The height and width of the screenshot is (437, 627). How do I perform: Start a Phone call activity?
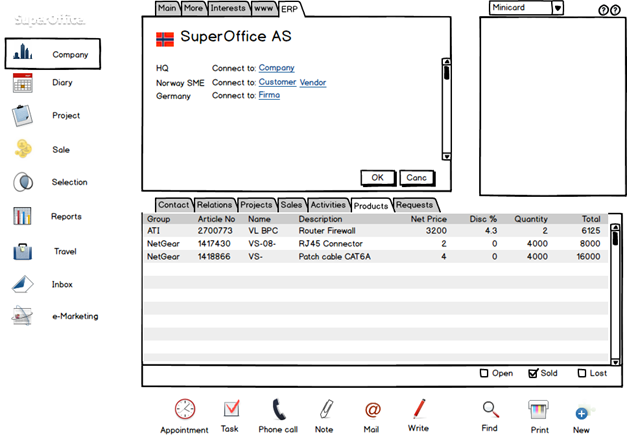pos(279,409)
